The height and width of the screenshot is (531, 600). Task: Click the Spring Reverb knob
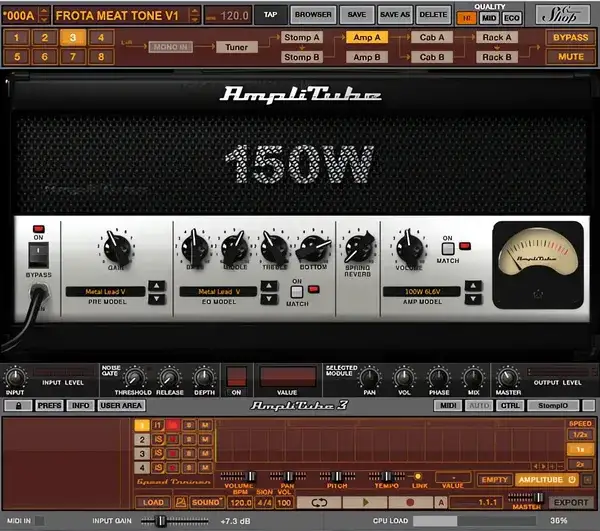point(357,245)
